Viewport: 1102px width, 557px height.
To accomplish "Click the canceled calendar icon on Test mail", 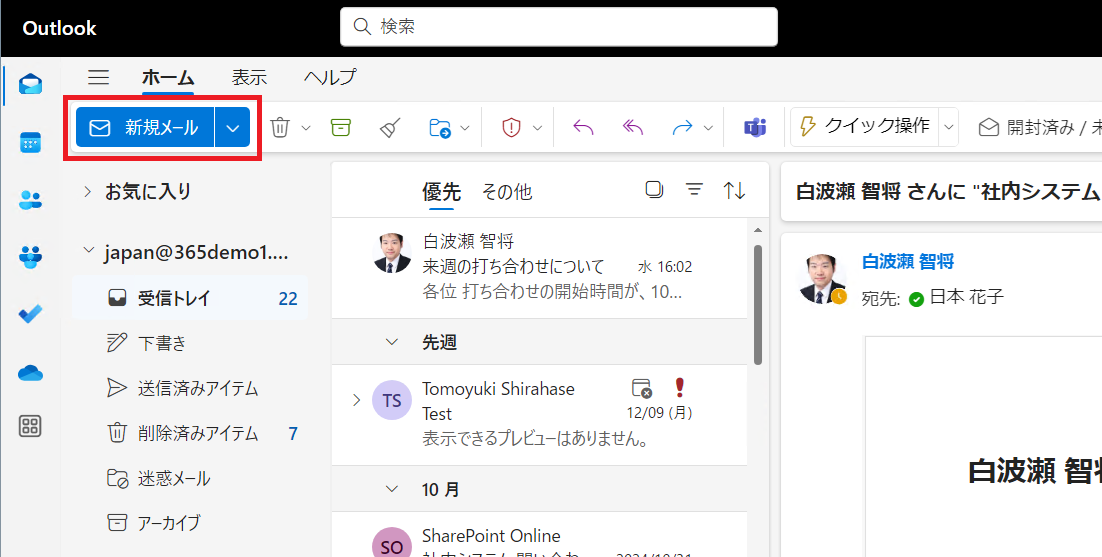I will click(642, 388).
